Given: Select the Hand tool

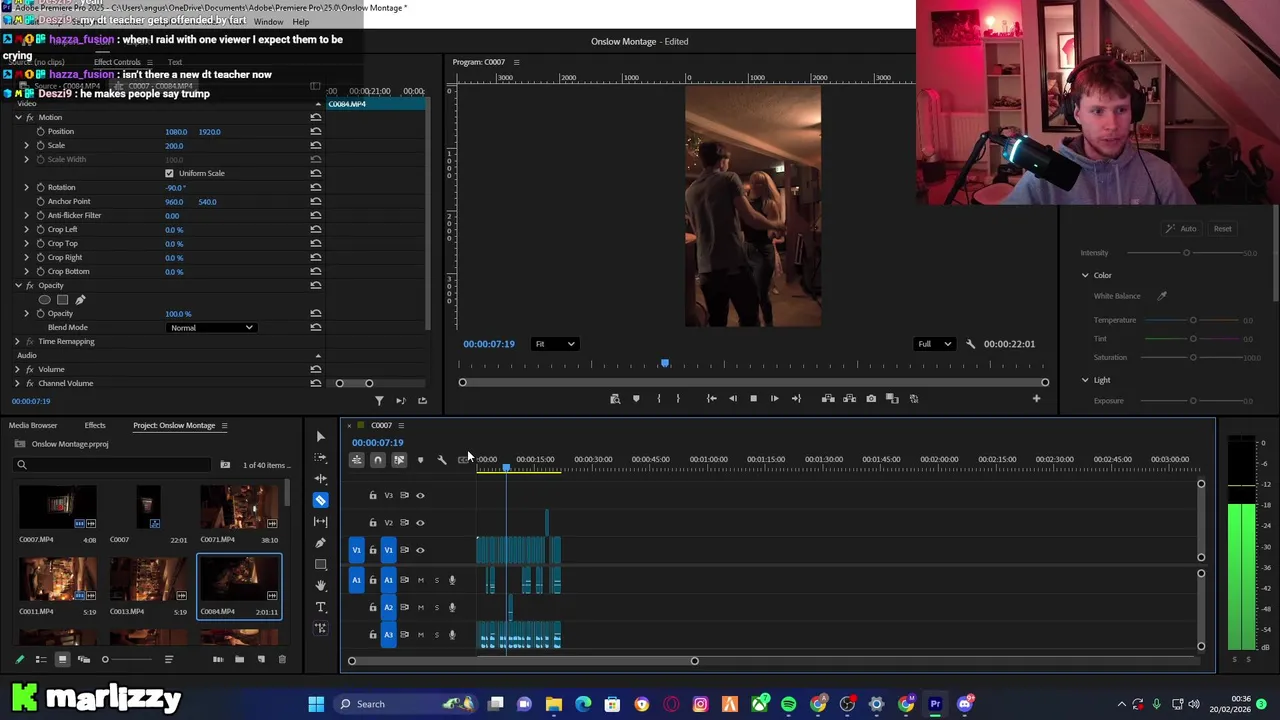Looking at the screenshot, I should 320,585.
